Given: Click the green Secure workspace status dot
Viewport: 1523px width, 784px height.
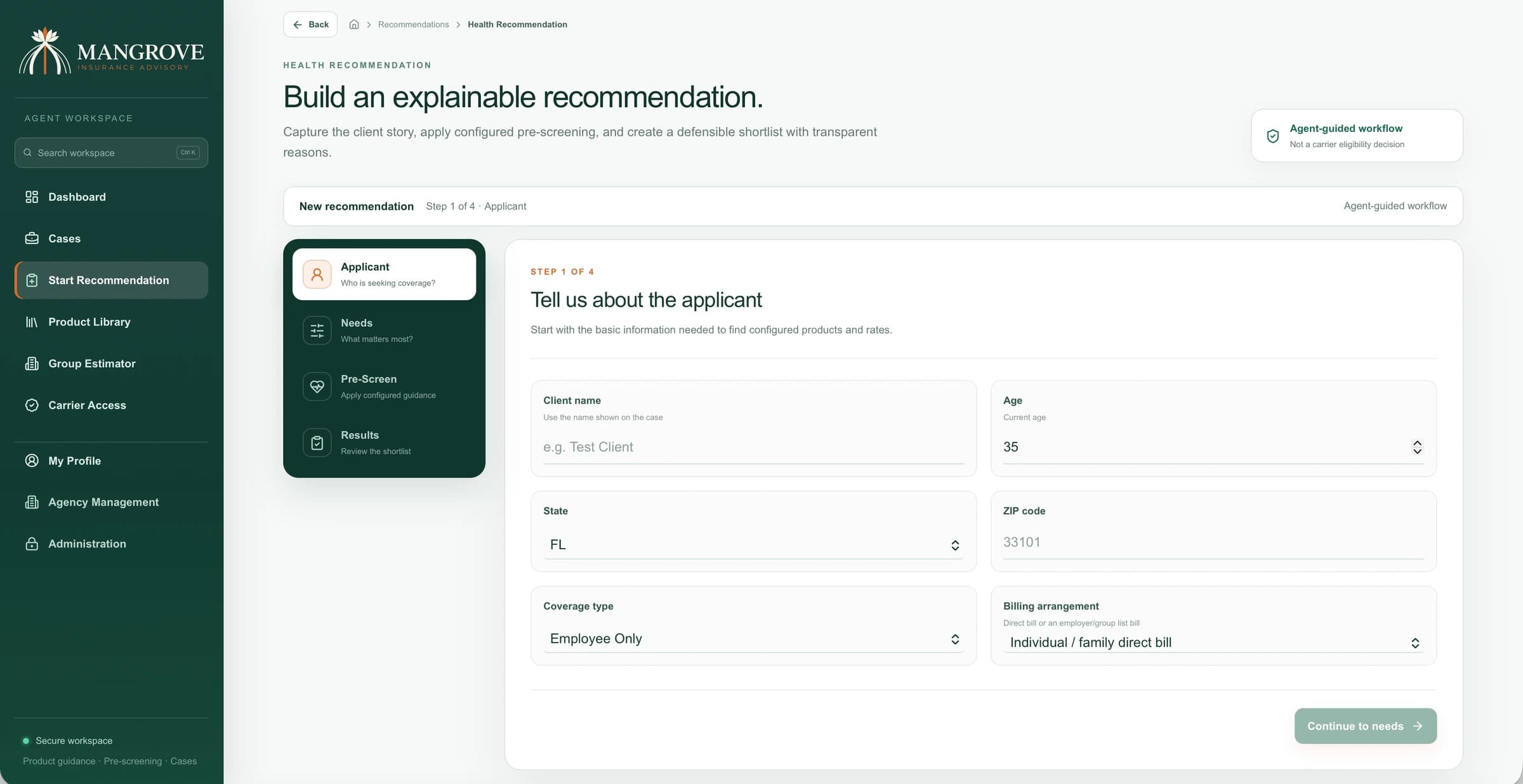Looking at the screenshot, I should point(26,741).
